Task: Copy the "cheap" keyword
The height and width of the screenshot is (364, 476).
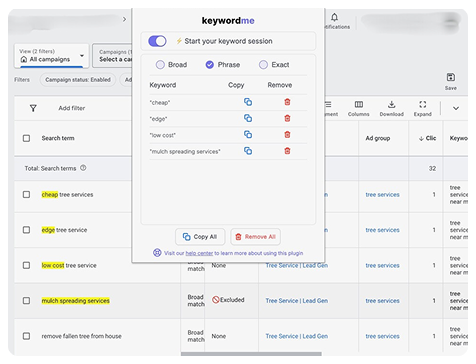Action: (248, 102)
